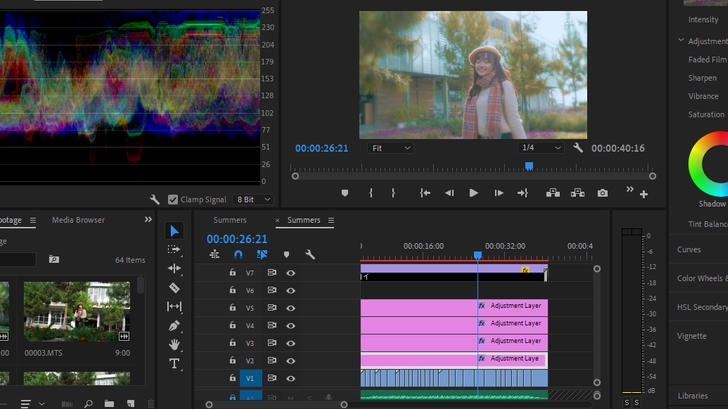Open the 8 Bit scope dropdown
This screenshot has width=728, height=409.
(x=254, y=200)
